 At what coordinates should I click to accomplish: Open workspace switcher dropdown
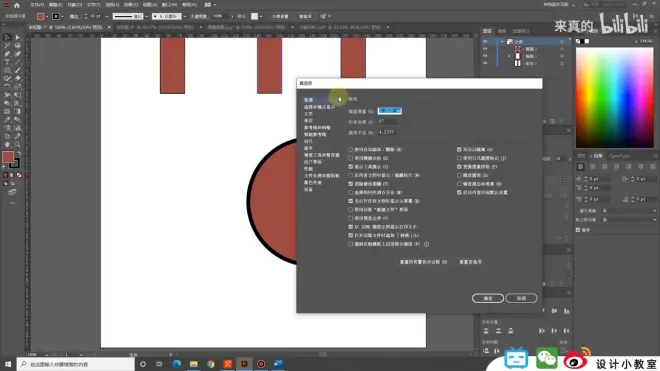click(573, 5)
